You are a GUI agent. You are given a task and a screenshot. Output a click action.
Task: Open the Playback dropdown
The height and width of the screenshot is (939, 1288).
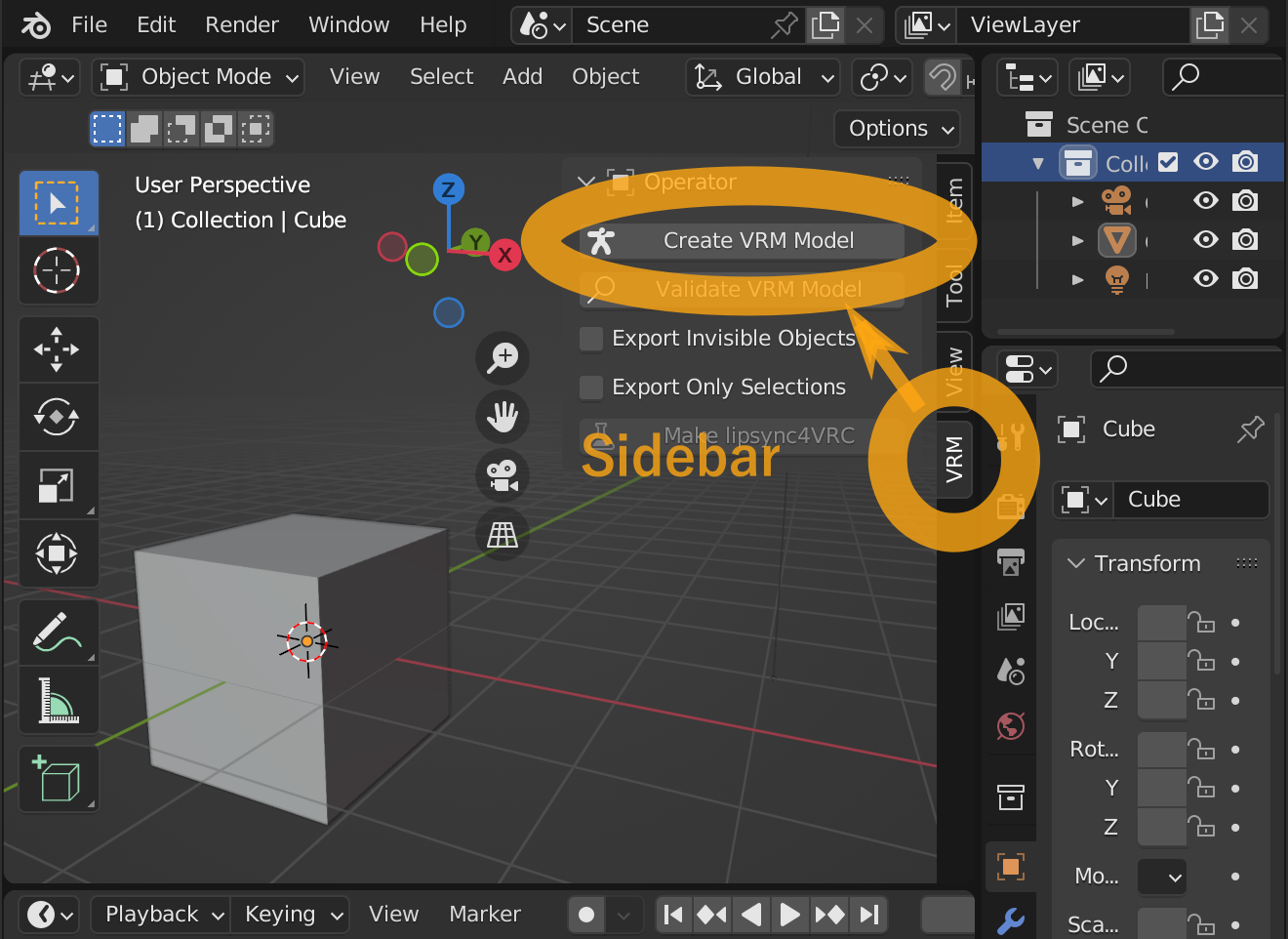click(161, 915)
